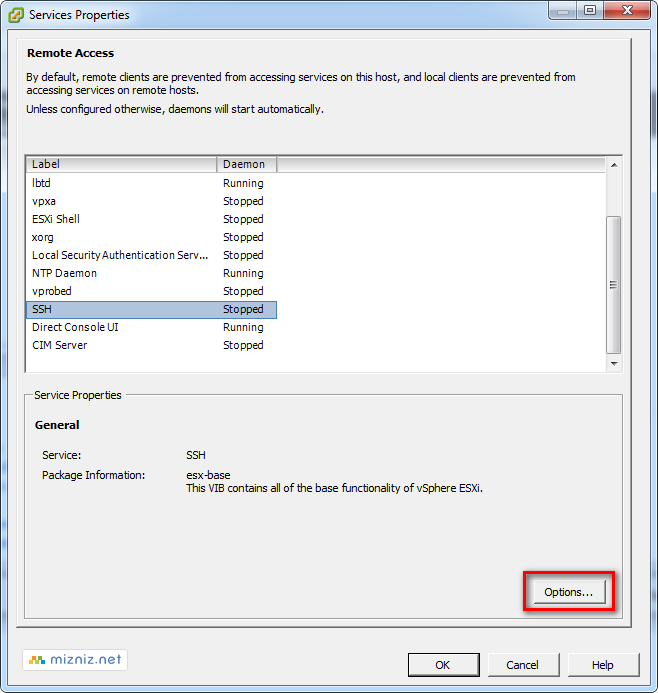Select the Direct Console UI service

[151, 327]
